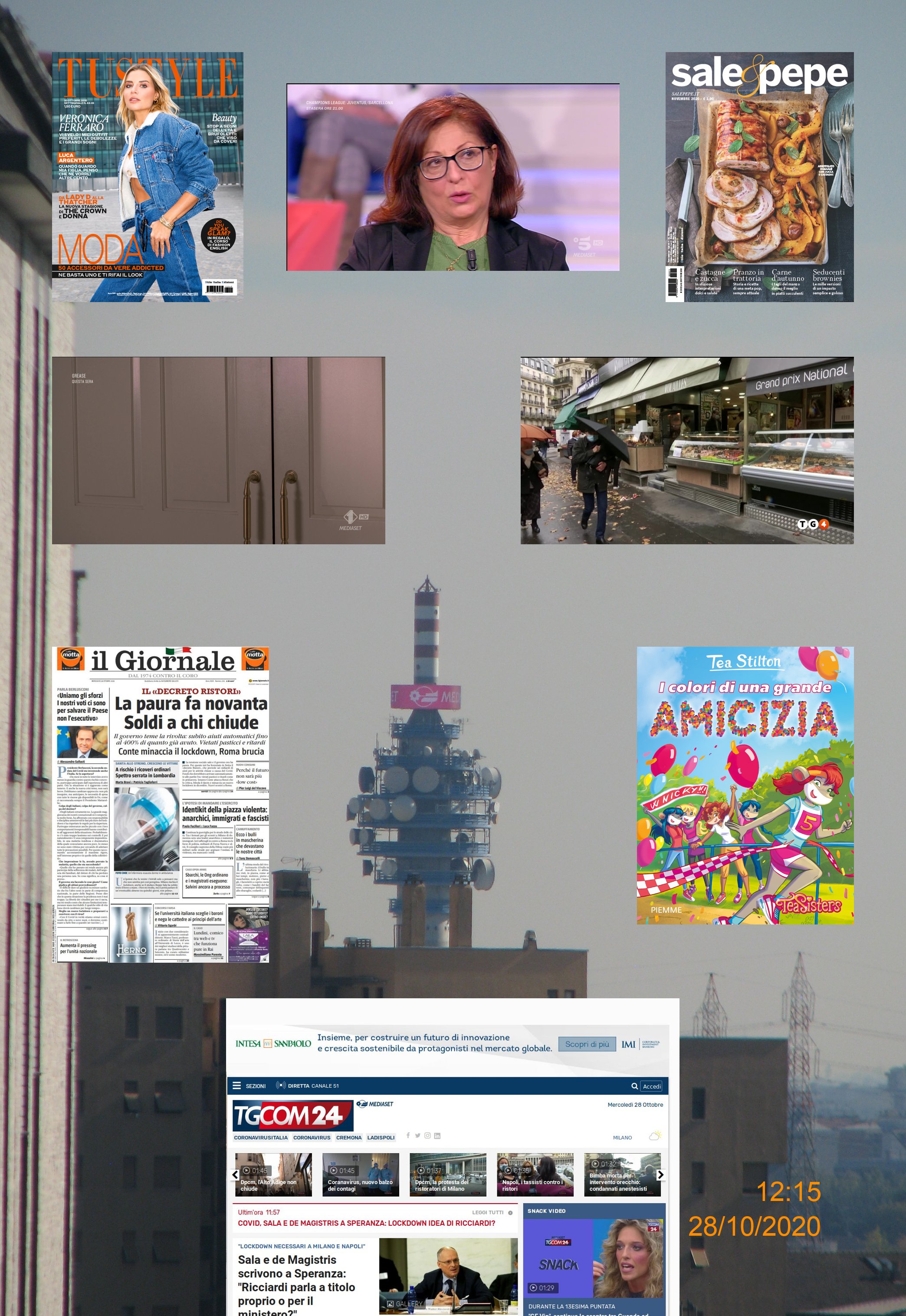This screenshot has height=1316, width=906.
Task: Expand Leggi Tutti arrow for latest news
Action: [510, 1213]
